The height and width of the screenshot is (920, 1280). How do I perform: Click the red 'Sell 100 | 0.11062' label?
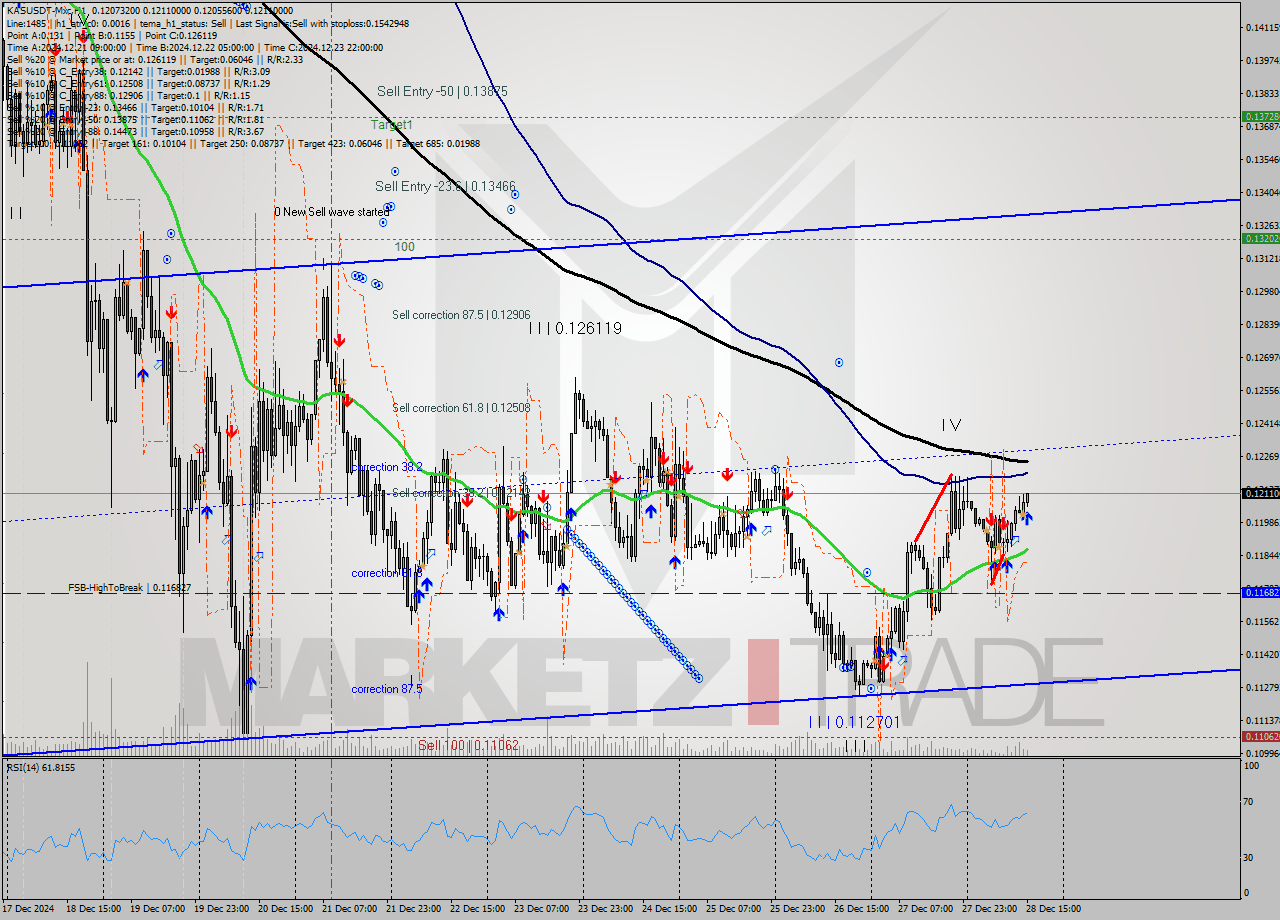468,745
